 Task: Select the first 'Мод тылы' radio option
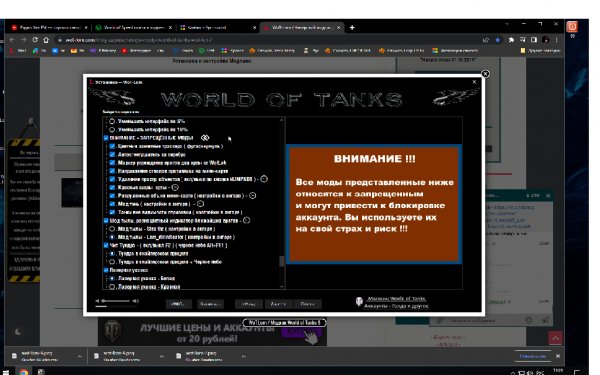[112, 229]
